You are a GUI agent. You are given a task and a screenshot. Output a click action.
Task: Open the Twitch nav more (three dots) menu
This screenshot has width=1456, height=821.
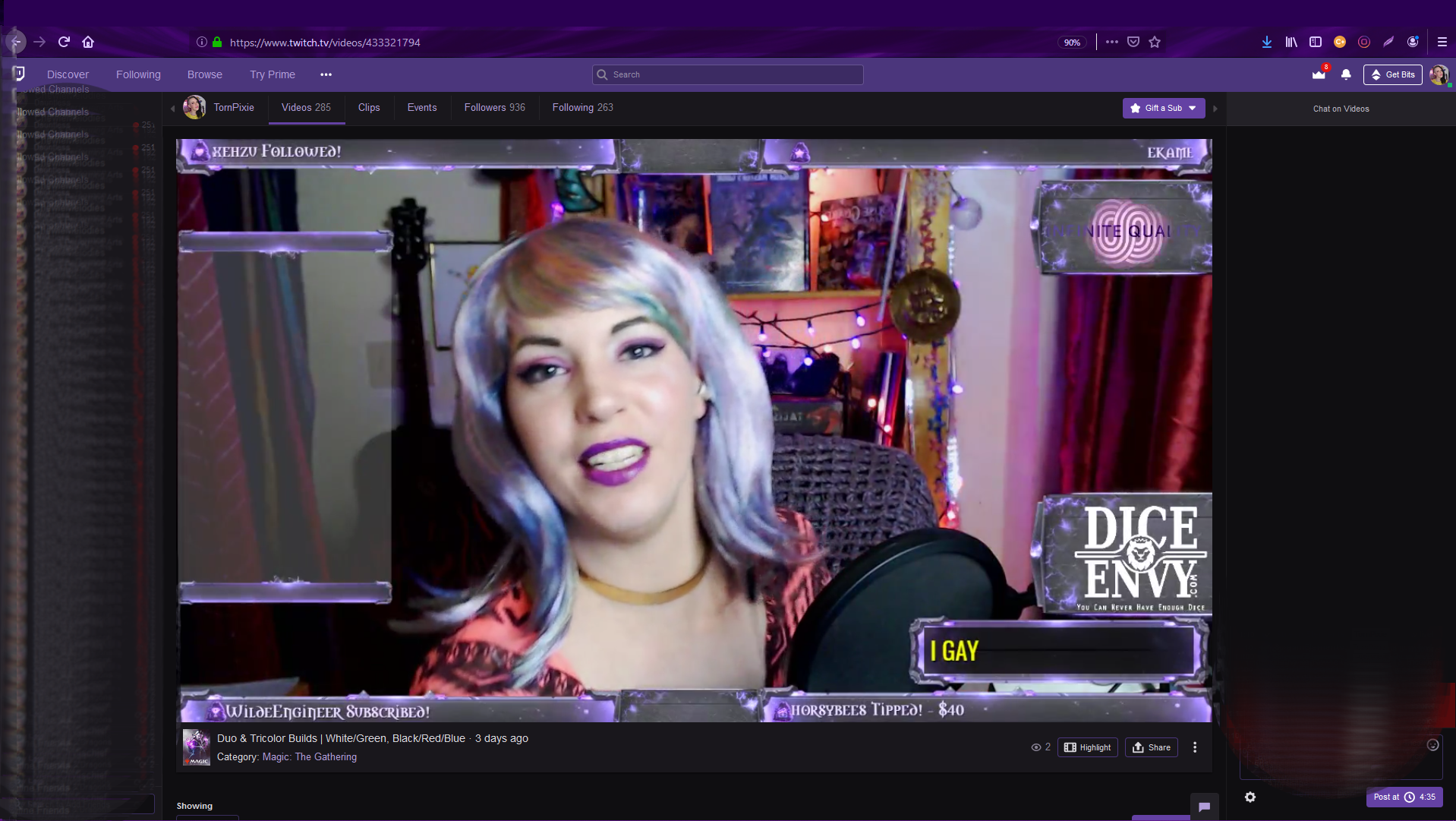point(326,74)
